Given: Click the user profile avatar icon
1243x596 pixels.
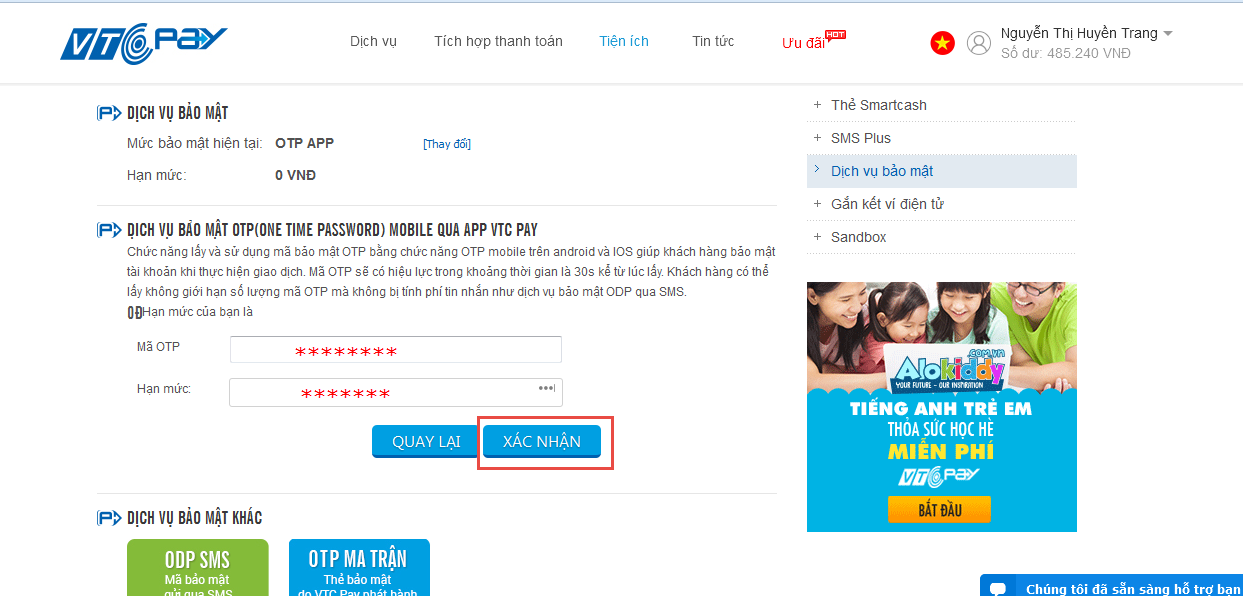Looking at the screenshot, I should point(979,43).
